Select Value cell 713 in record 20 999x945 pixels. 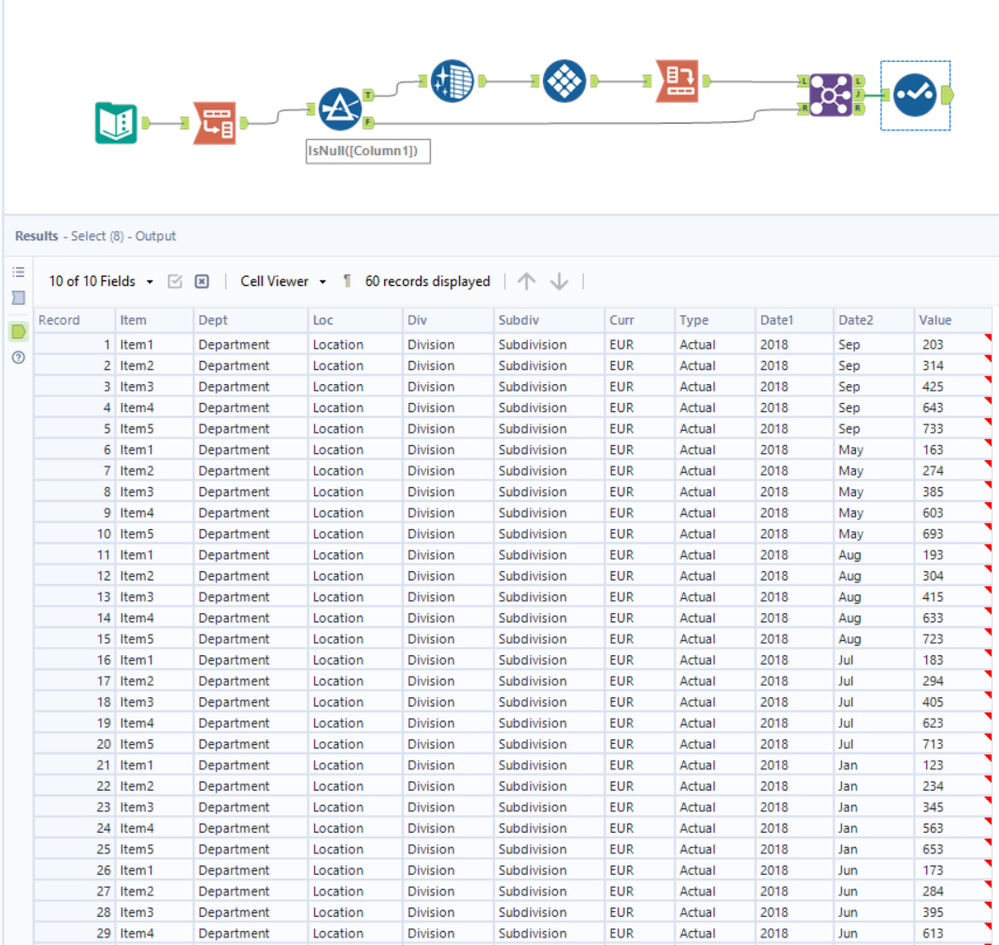952,744
